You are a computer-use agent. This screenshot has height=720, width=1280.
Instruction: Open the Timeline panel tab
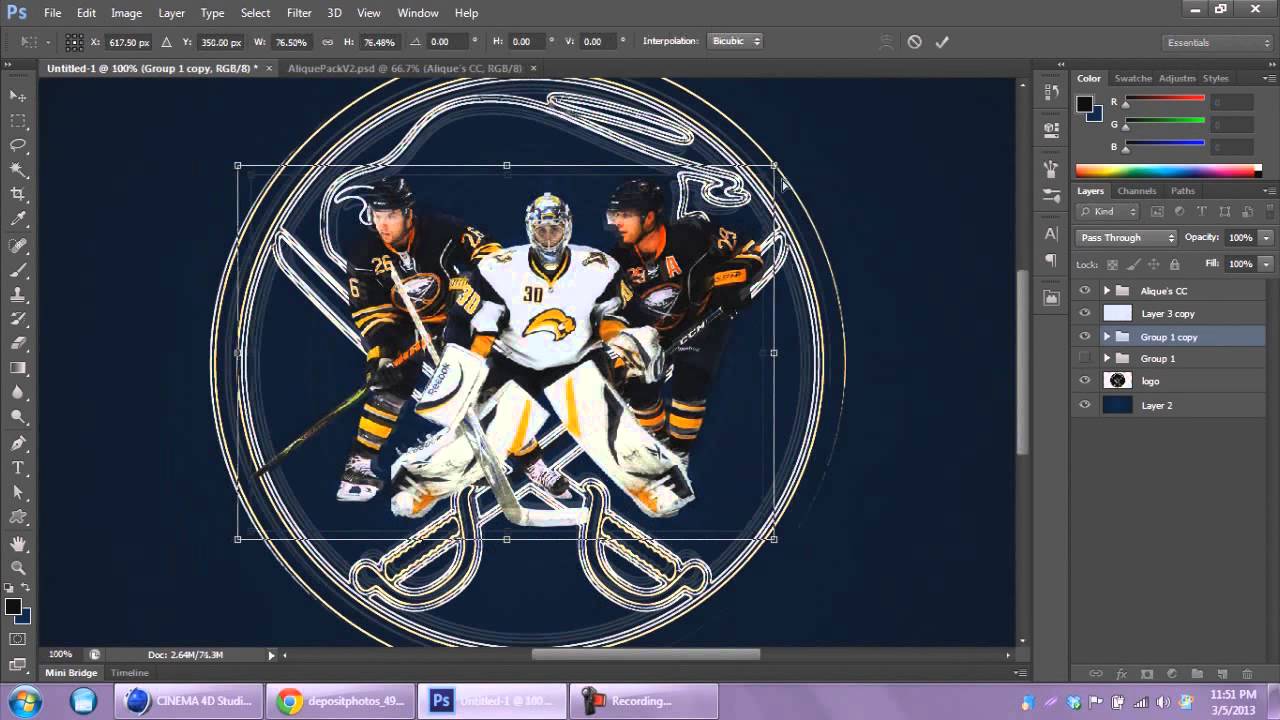tap(130, 673)
